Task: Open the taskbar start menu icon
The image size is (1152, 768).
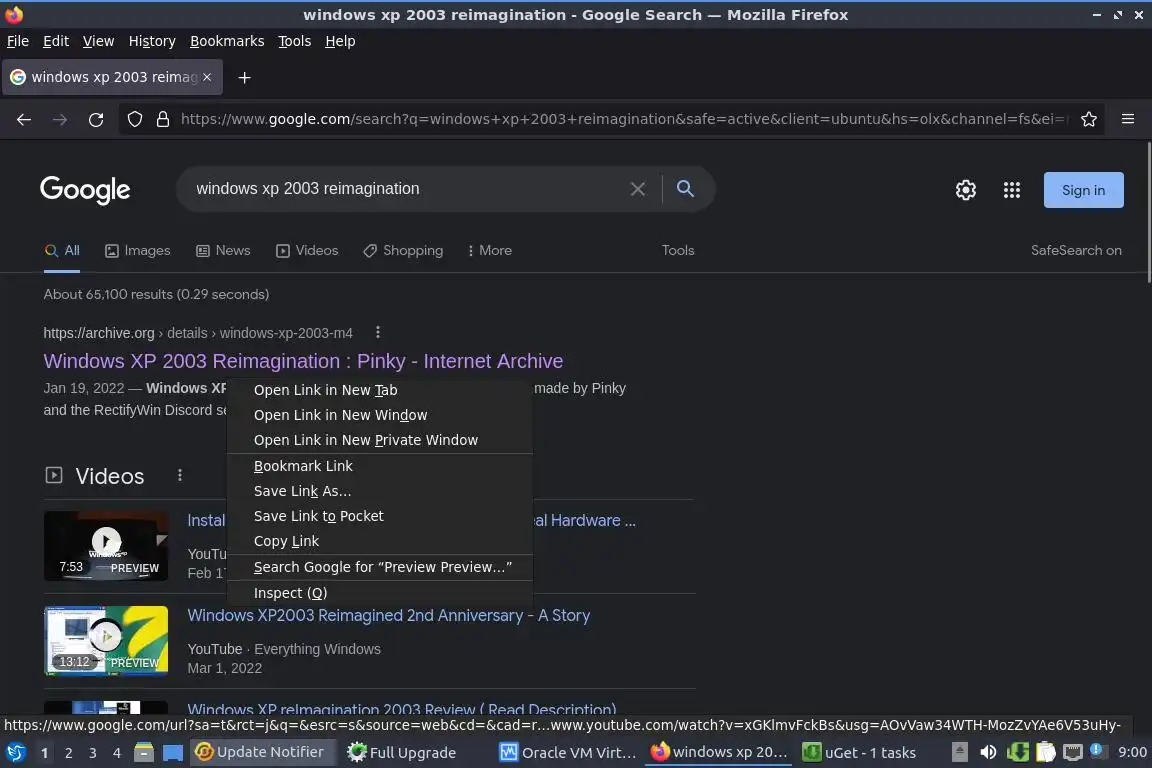Action: click(15, 753)
